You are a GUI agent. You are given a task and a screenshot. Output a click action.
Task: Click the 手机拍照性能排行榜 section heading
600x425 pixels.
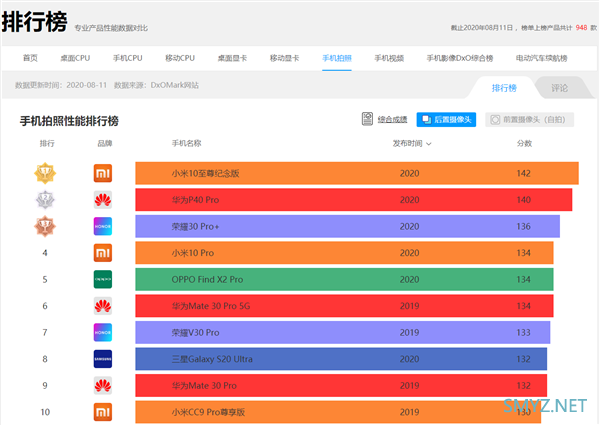[x=69, y=121]
